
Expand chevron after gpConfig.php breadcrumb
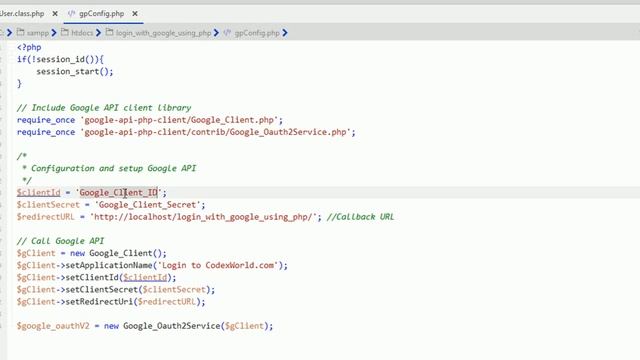point(285,33)
